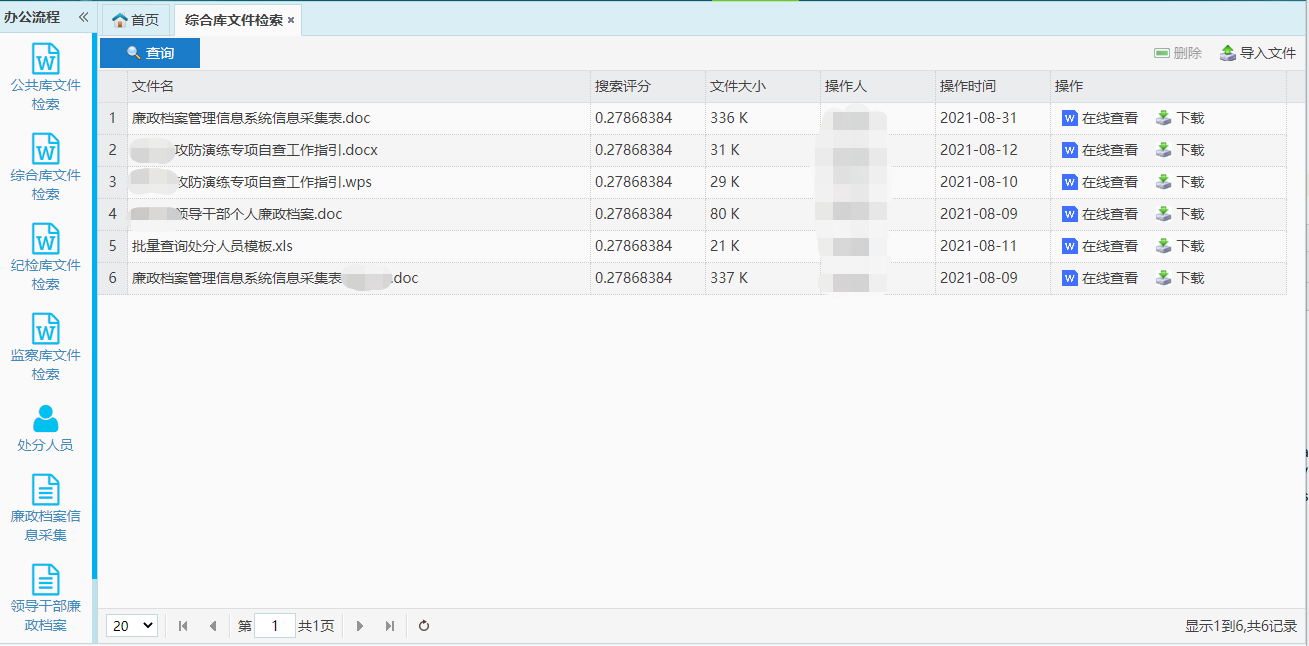Jump to the last page arrow
The height and width of the screenshot is (646, 1309).
pyautogui.click(x=389, y=626)
